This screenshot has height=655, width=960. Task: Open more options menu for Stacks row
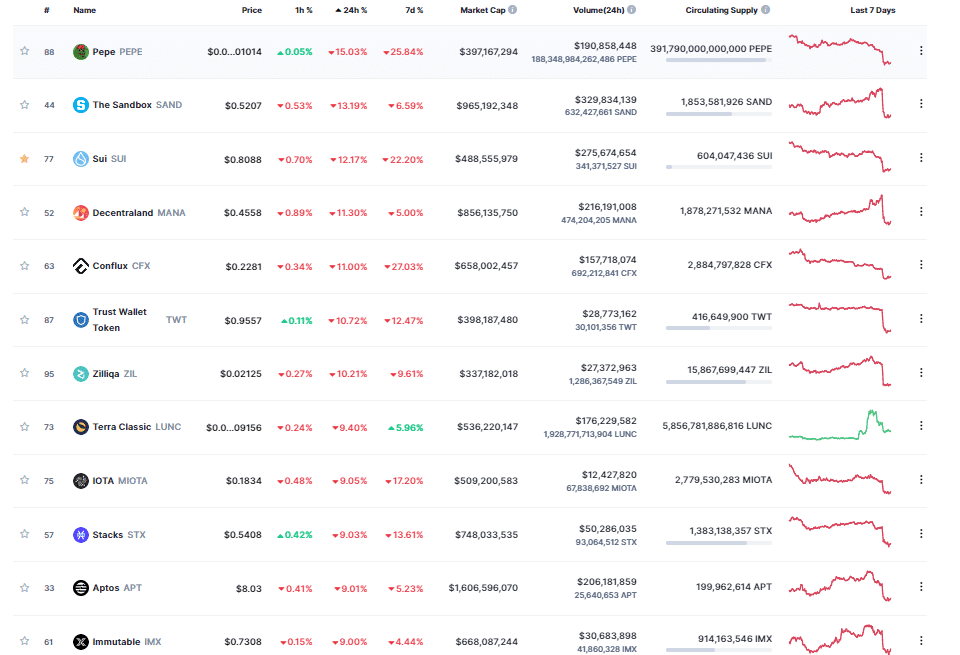coord(921,534)
